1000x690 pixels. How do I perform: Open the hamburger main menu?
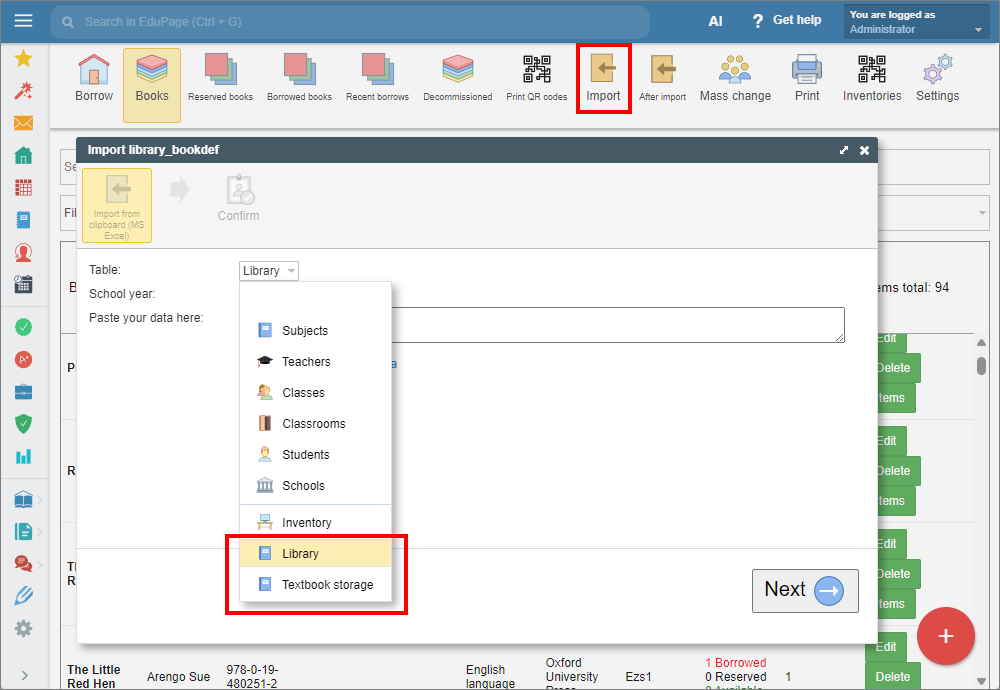(24, 20)
